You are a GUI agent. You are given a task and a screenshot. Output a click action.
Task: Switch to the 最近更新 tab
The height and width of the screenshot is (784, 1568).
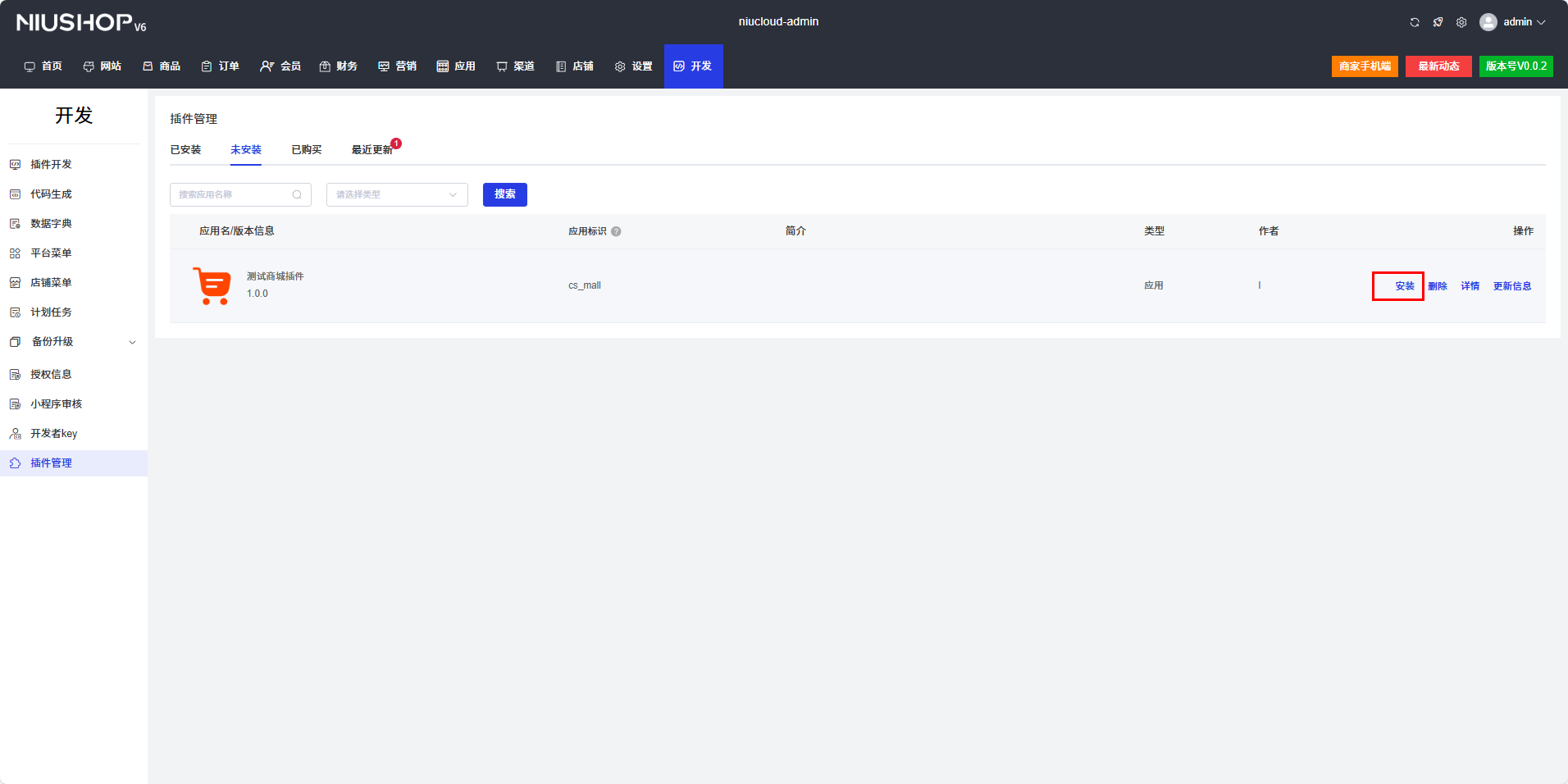click(x=371, y=149)
